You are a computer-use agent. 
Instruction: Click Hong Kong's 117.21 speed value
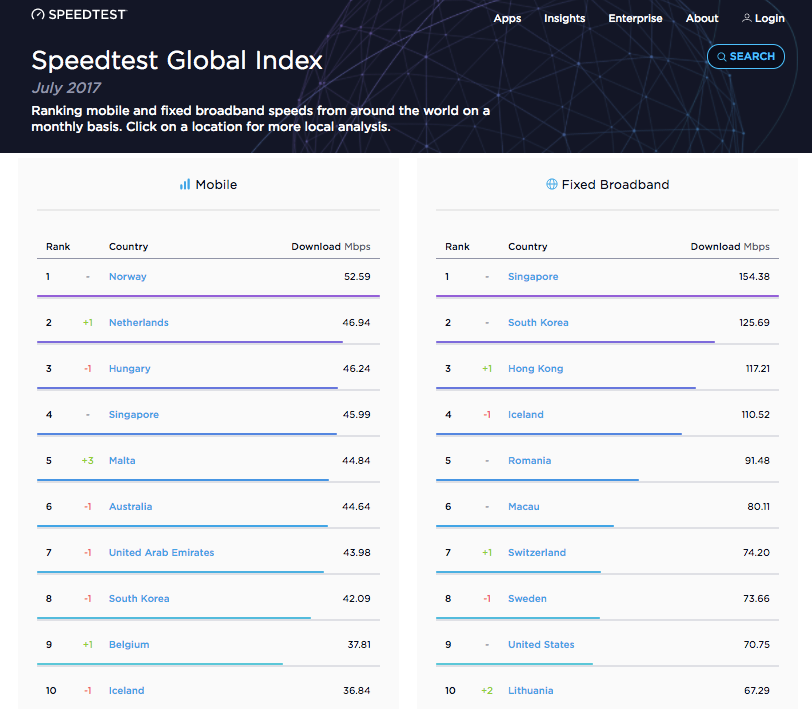pyautogui.click(x=758, y=369)
